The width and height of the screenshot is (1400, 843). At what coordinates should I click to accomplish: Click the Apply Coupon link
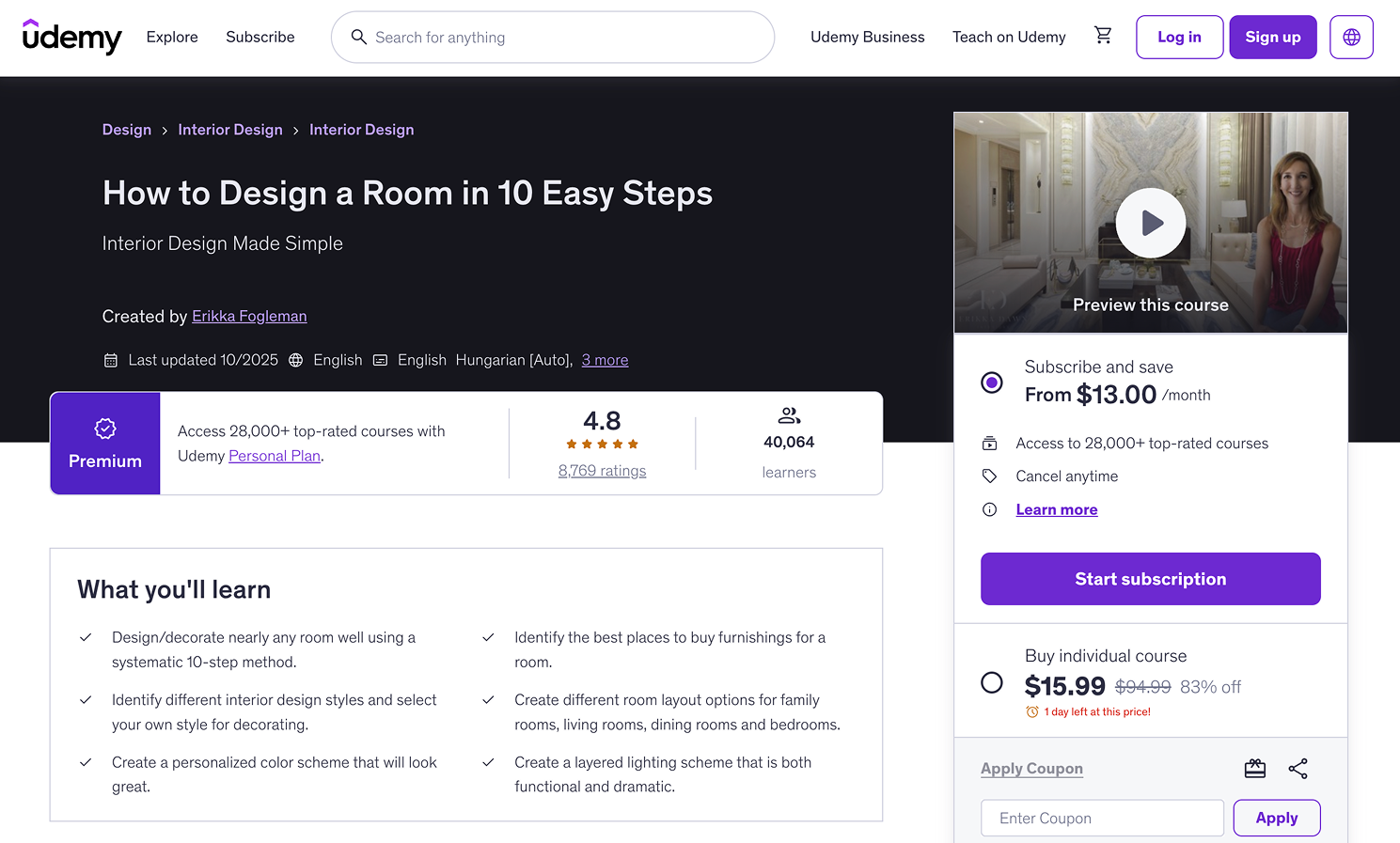pyautogui.click(x=1031, y=769)
